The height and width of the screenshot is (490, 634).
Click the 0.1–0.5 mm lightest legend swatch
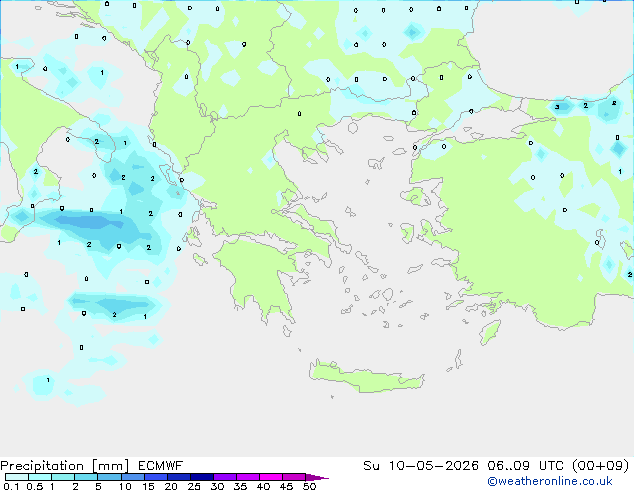[17, 477]
